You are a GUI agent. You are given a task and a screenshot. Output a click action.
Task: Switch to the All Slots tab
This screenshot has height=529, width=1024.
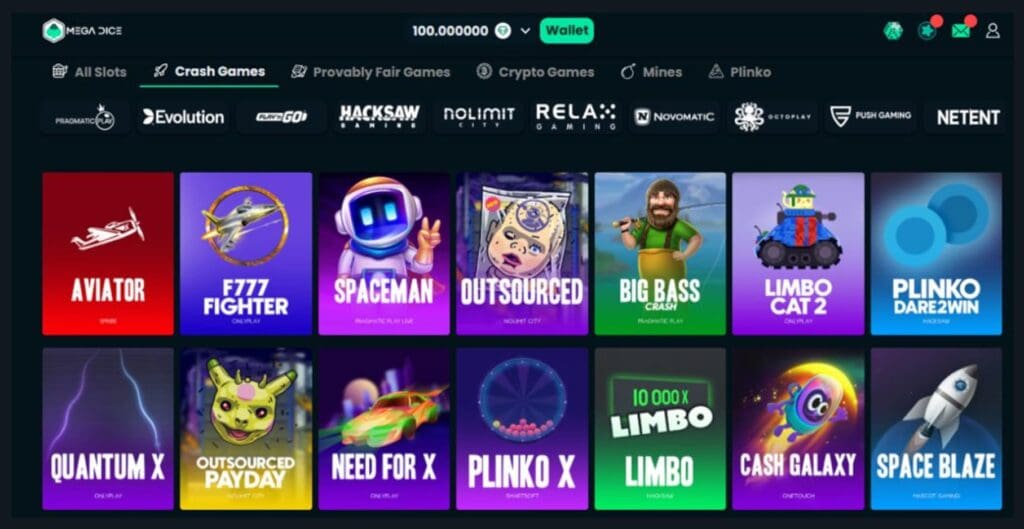click(89, 72)
